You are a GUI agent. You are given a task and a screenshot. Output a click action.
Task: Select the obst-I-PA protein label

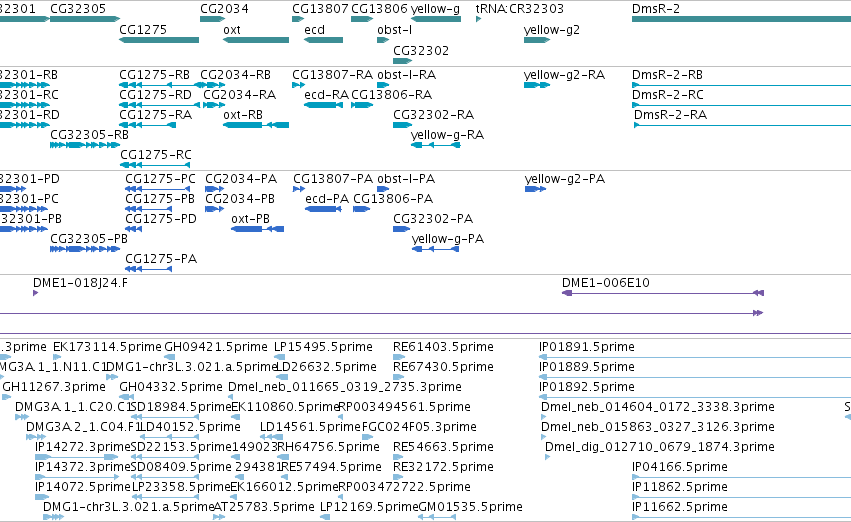coord(406,179)
